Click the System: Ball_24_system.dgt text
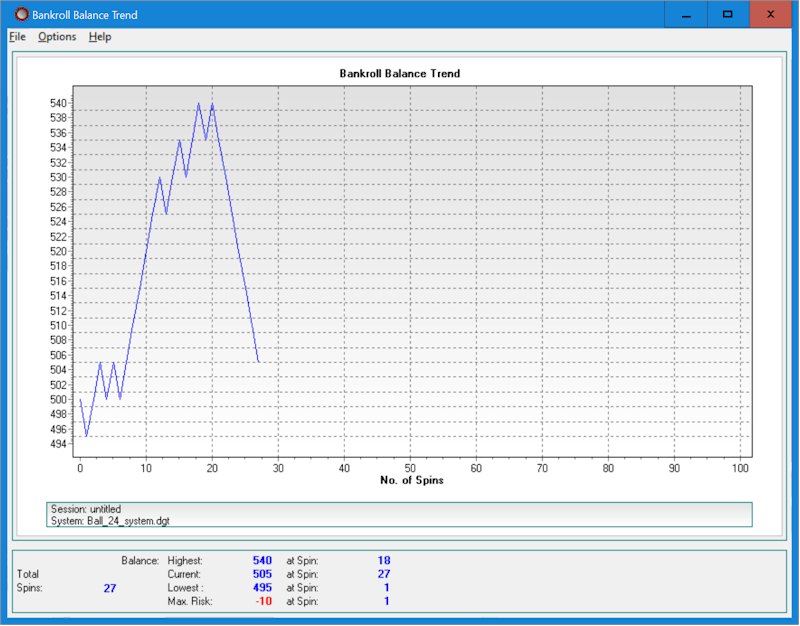The image size is (800, 626). coord(110,521)
